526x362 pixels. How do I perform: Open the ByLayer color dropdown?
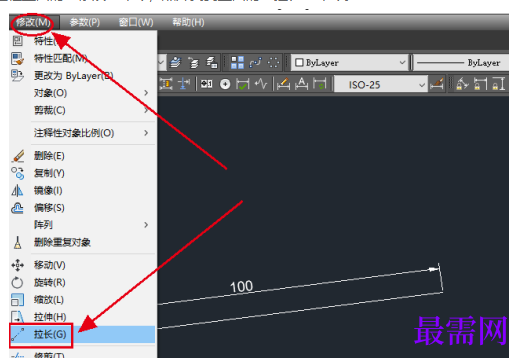(350, 63)
